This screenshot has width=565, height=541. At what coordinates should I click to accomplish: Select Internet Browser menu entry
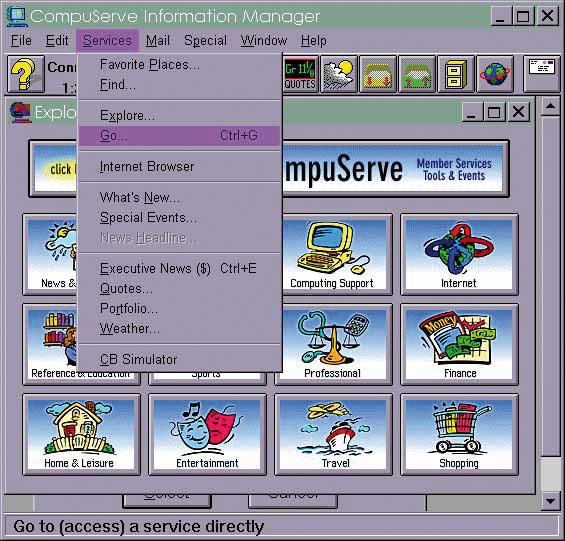click(179, 167)
